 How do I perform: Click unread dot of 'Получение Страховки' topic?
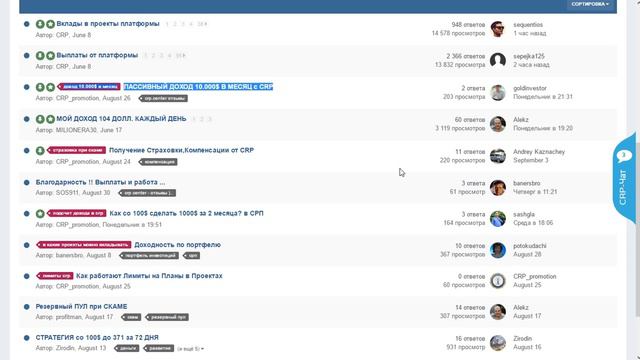[27, 151]
